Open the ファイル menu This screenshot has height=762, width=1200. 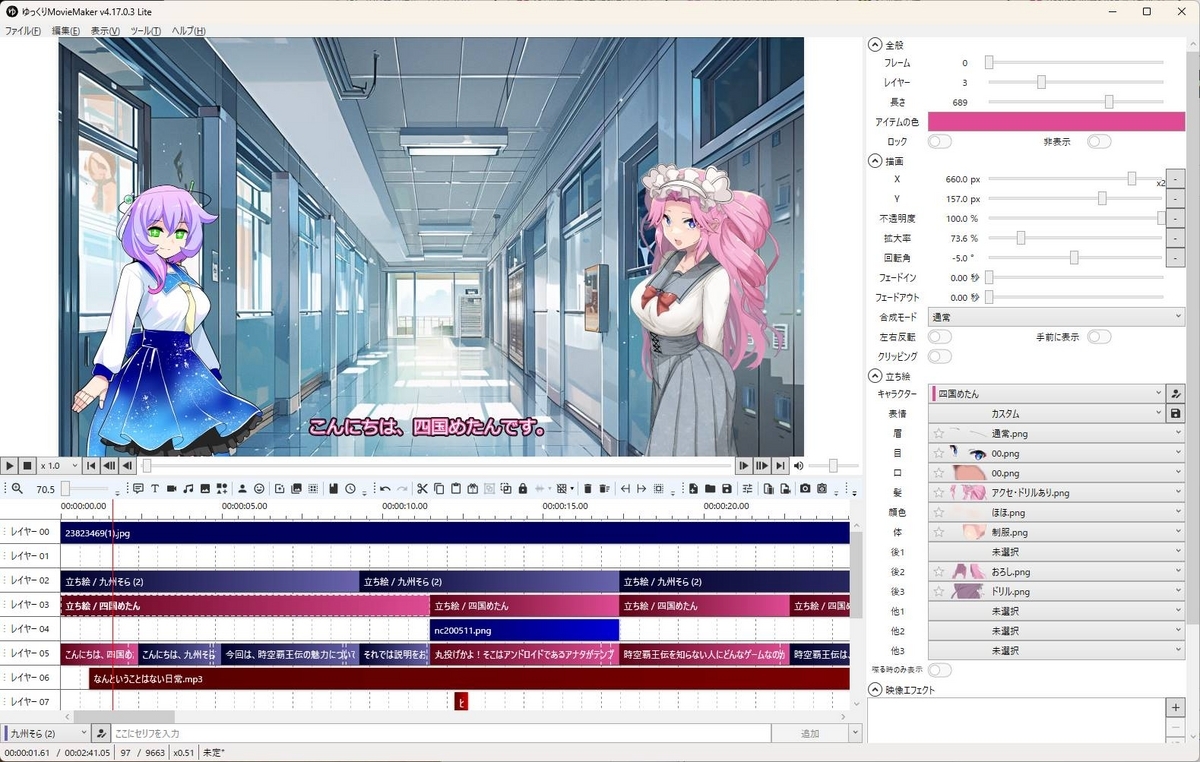click(23, 31)
